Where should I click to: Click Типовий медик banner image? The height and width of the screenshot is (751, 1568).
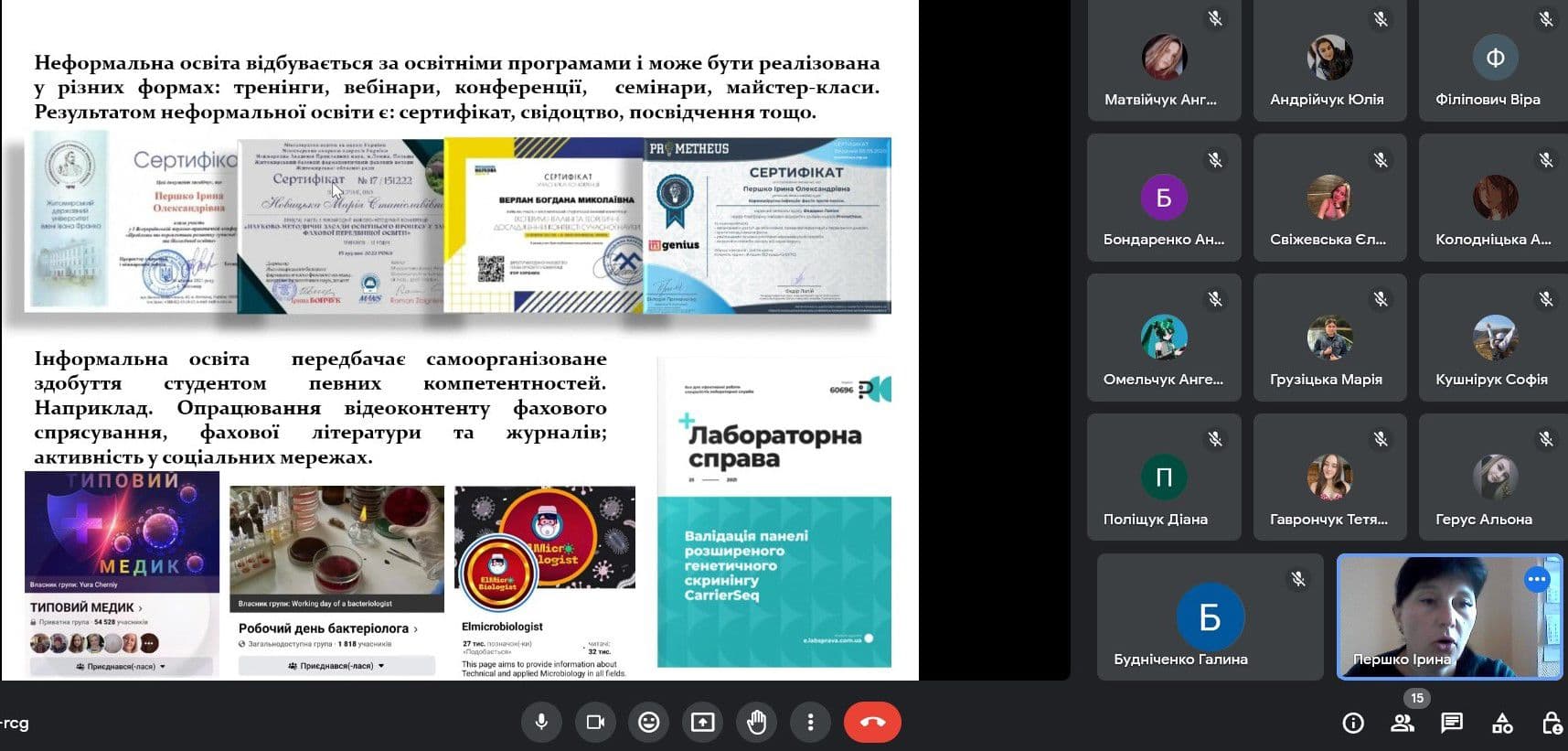pos(123,531)
